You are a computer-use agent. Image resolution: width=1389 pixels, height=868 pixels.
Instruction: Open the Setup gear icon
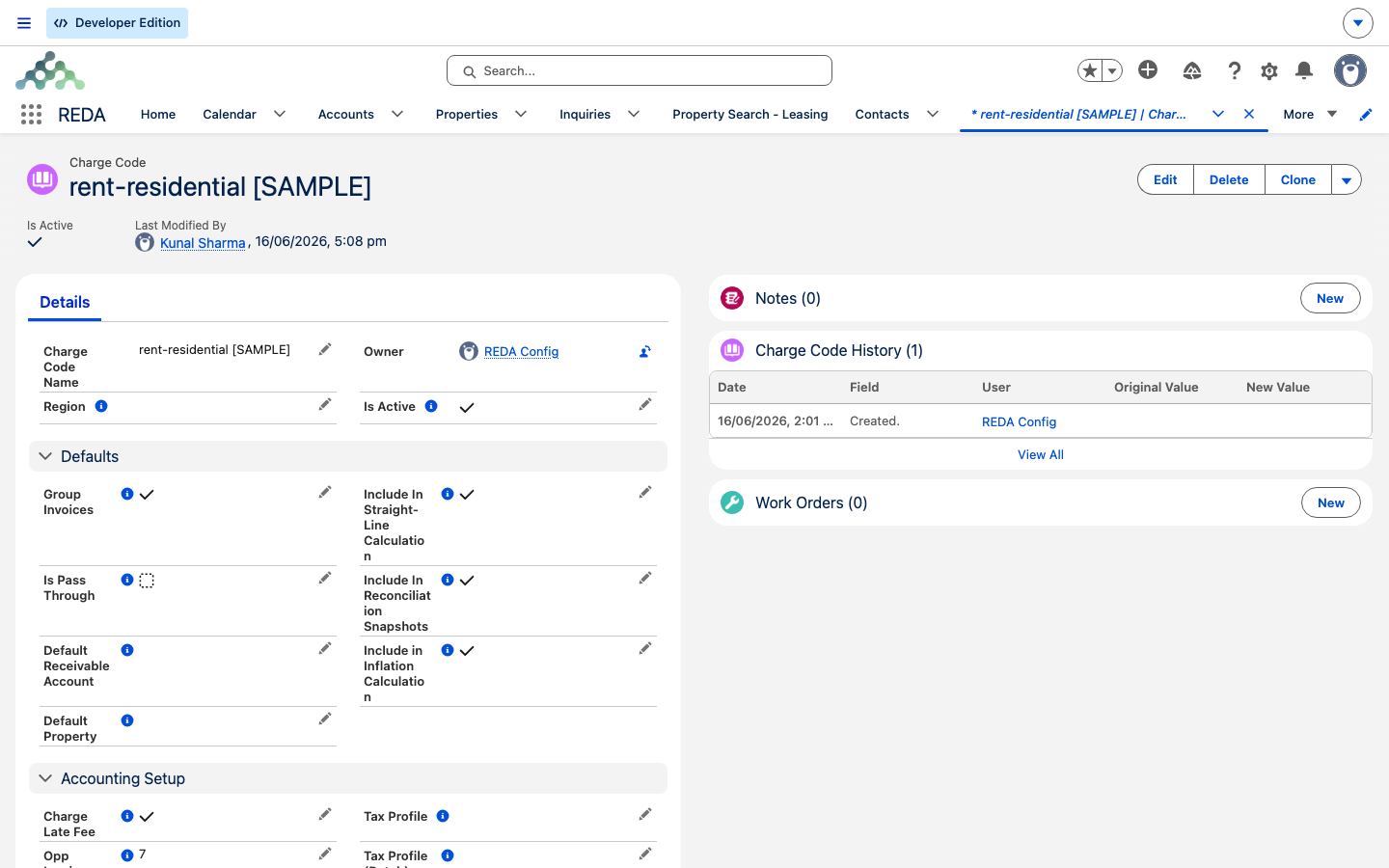click(x=1269, y=70)
